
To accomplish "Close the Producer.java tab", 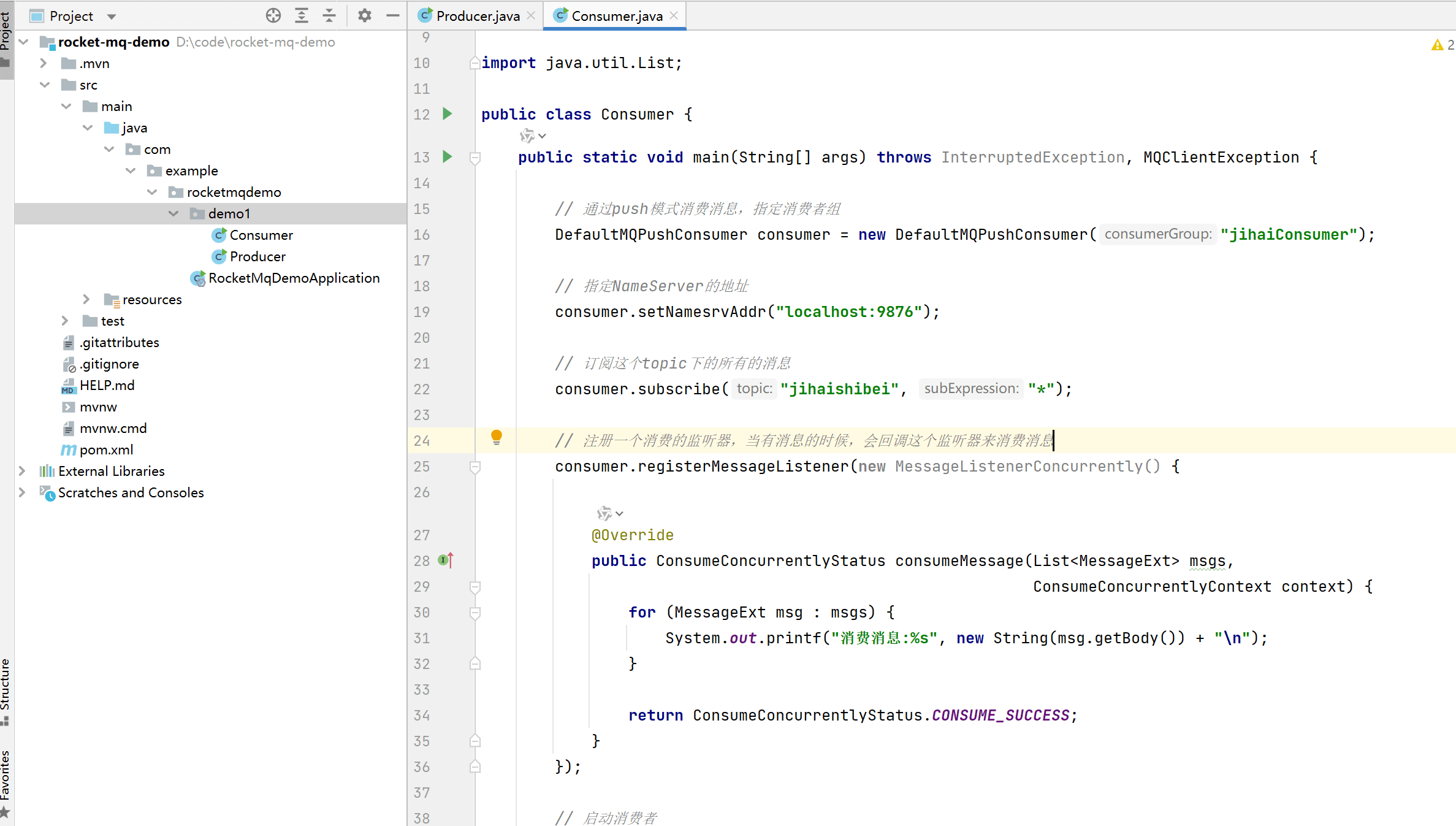I will click(531, 16).
